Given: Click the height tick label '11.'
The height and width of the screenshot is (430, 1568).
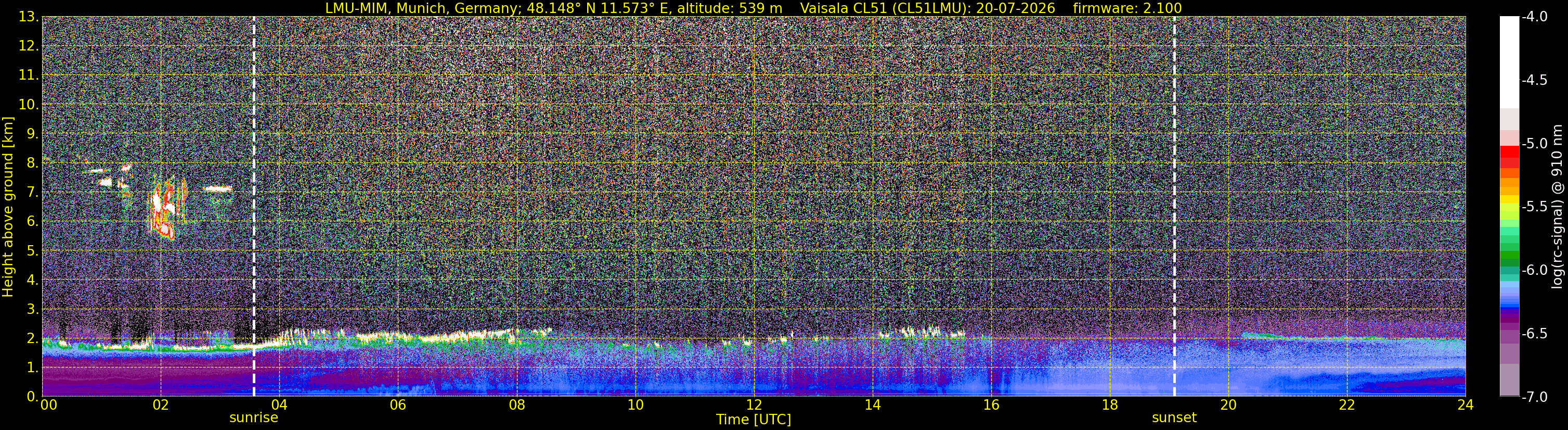Looking at the screenshot, I should tap(29, 75).
